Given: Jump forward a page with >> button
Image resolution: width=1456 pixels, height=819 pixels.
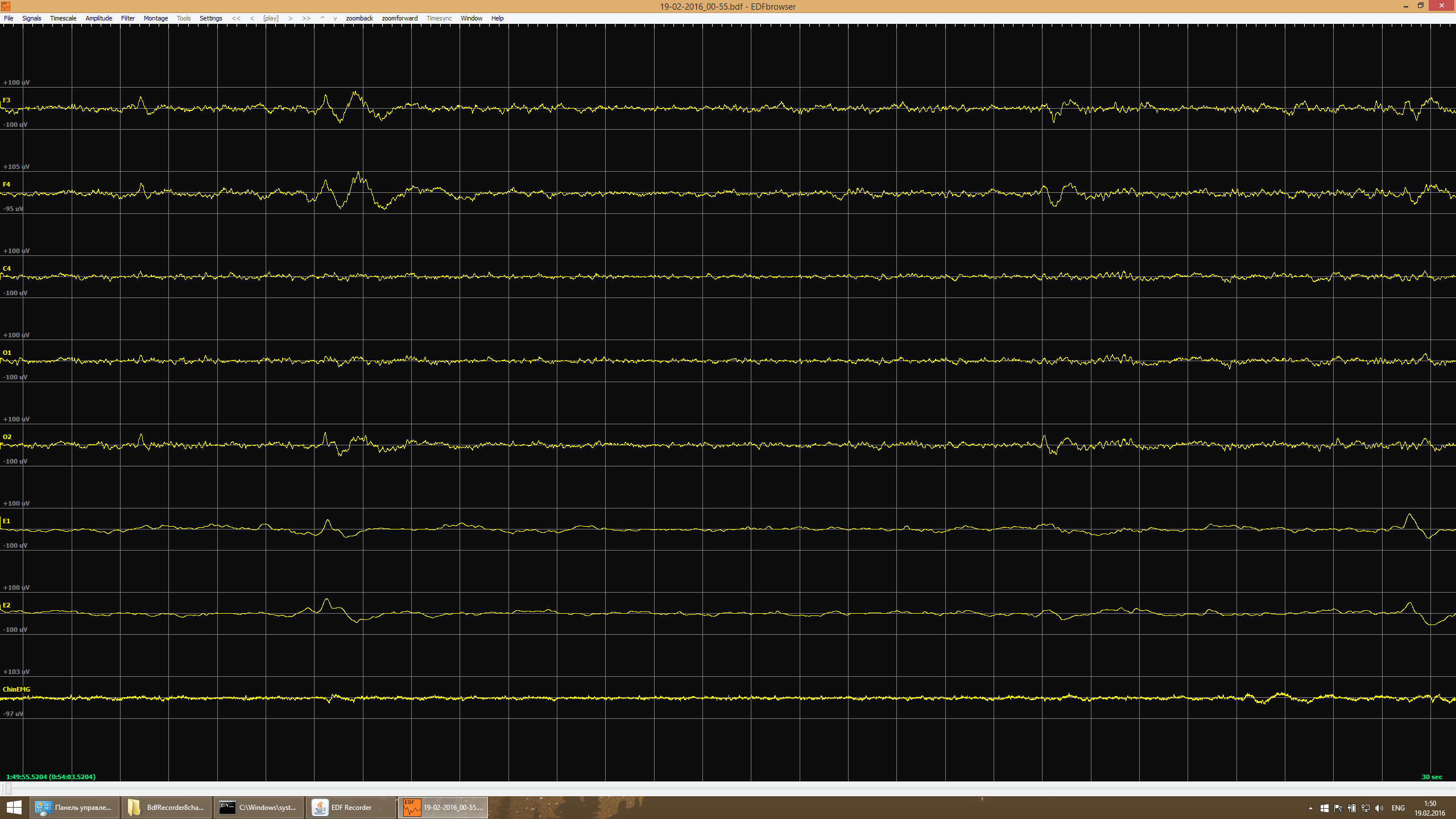Looking at the screenshot, I should (x=307, y=18).
